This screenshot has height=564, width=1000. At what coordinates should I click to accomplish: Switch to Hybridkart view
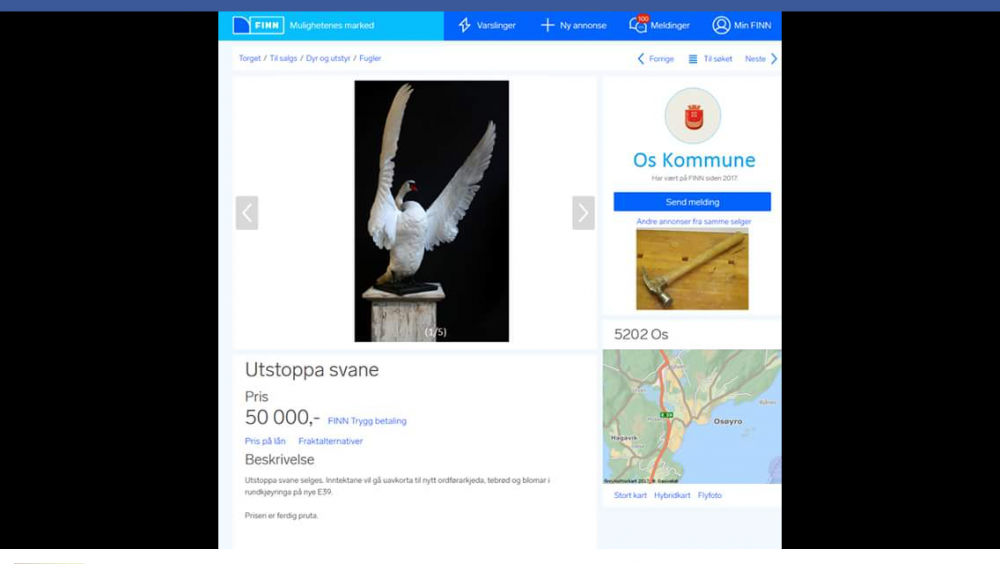click(672, 495)
